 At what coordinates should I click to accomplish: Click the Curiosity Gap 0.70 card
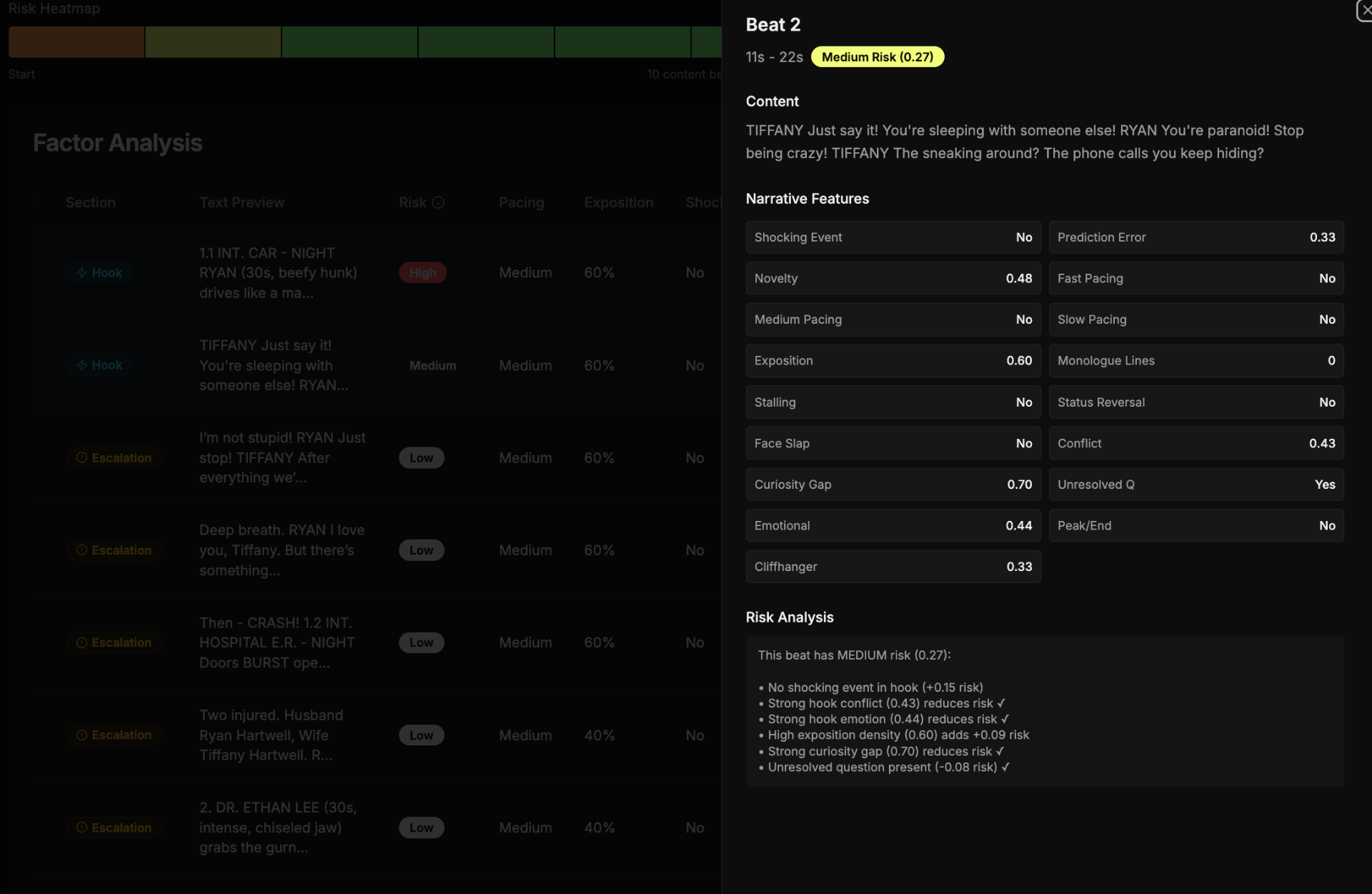click(x=893, y=485)
